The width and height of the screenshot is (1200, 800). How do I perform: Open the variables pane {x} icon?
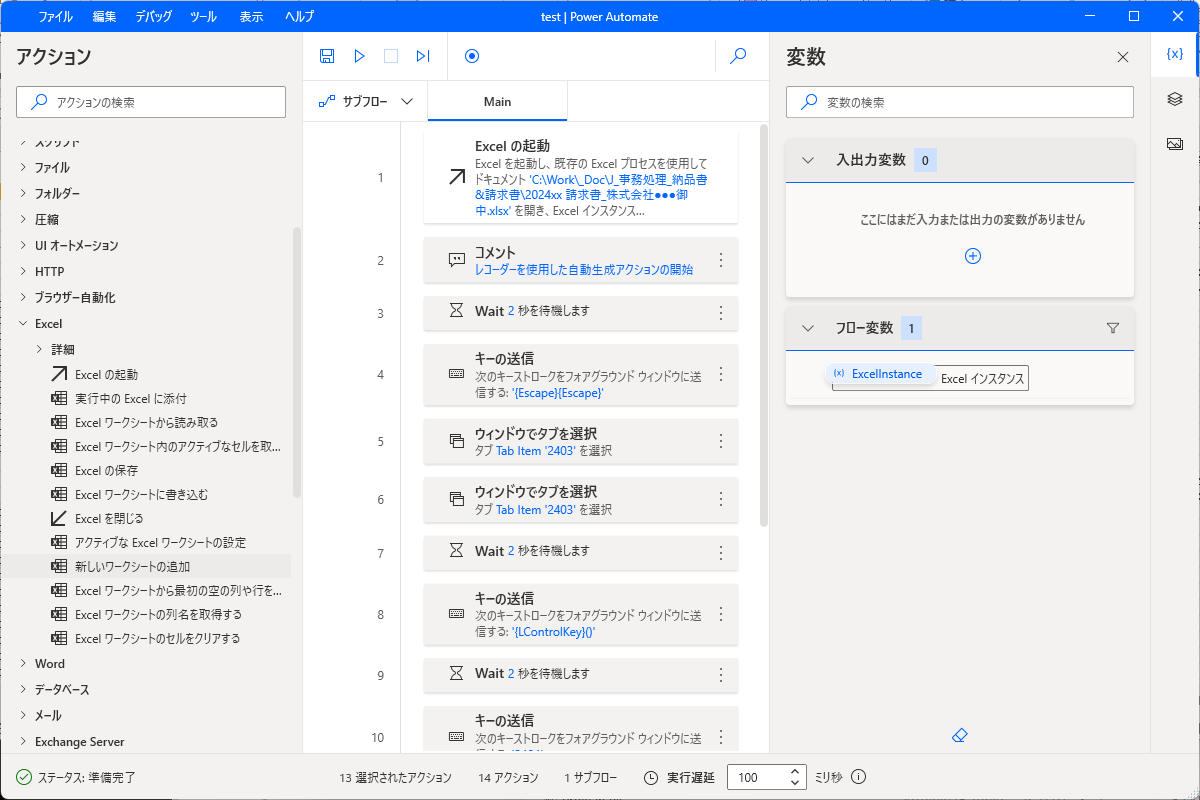(x=1175, y=55)
